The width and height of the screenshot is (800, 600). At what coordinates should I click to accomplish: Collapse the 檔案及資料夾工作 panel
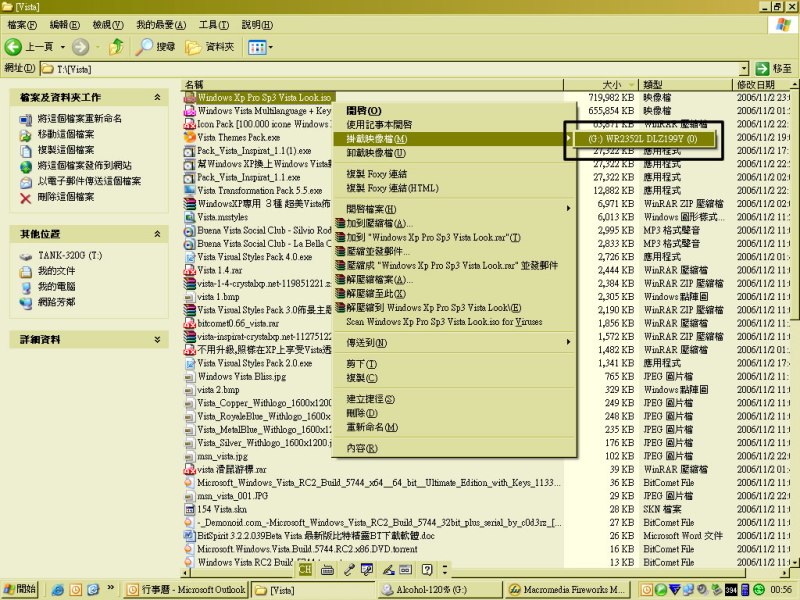158,97
